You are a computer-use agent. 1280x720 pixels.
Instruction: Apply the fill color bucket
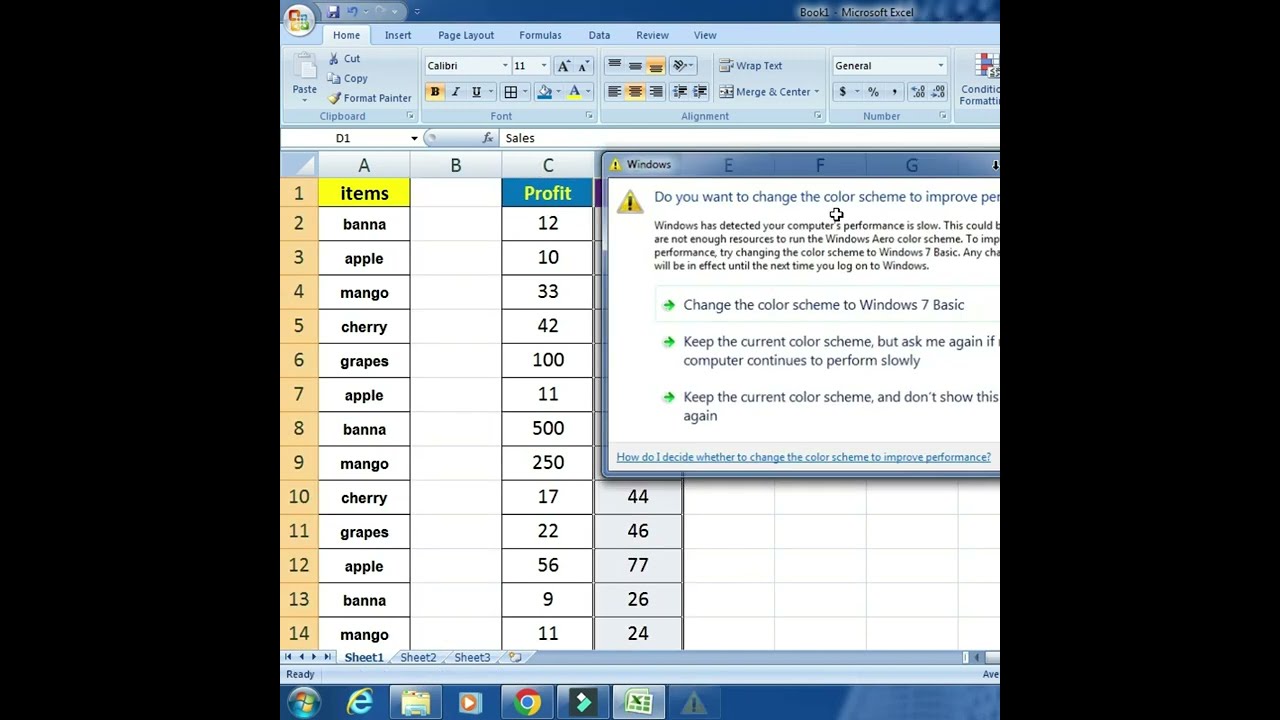(544, 92)
